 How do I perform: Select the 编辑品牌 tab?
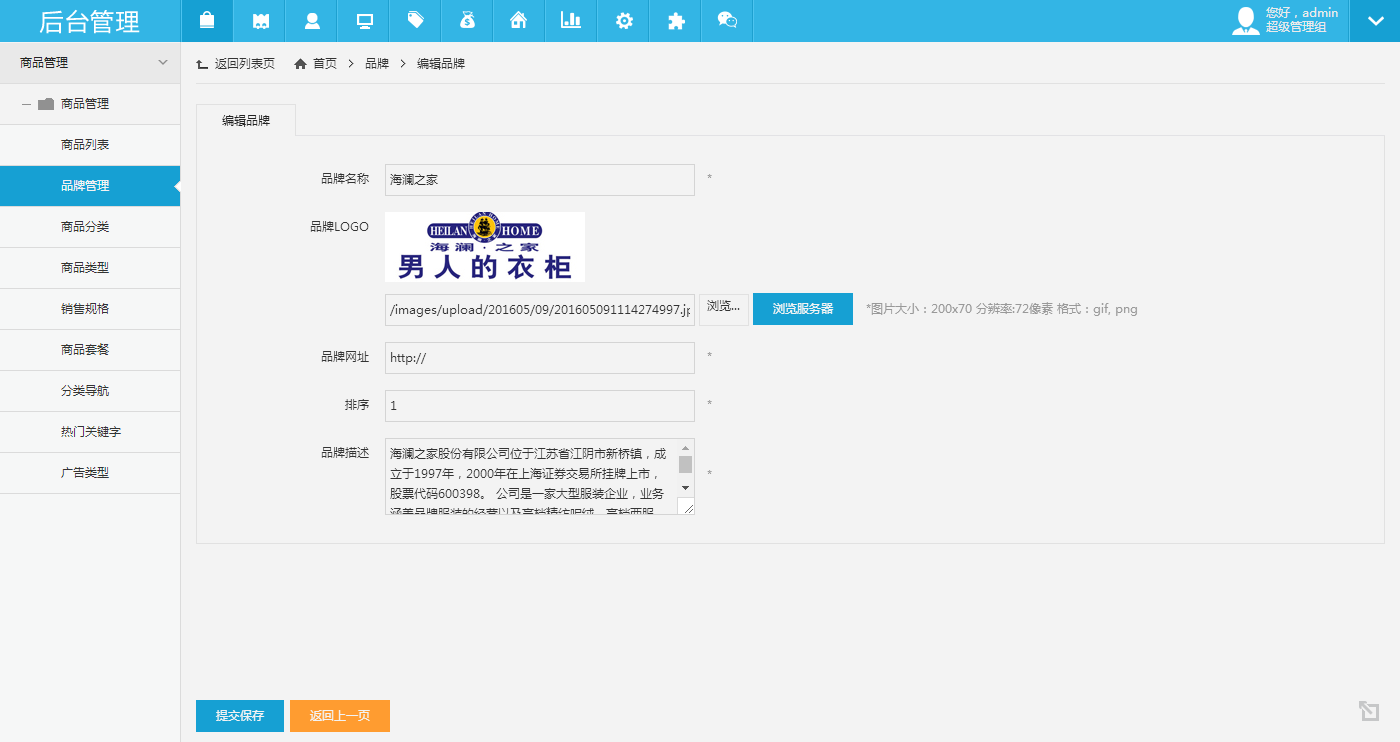pyautogui.click(x=246, y=120)
